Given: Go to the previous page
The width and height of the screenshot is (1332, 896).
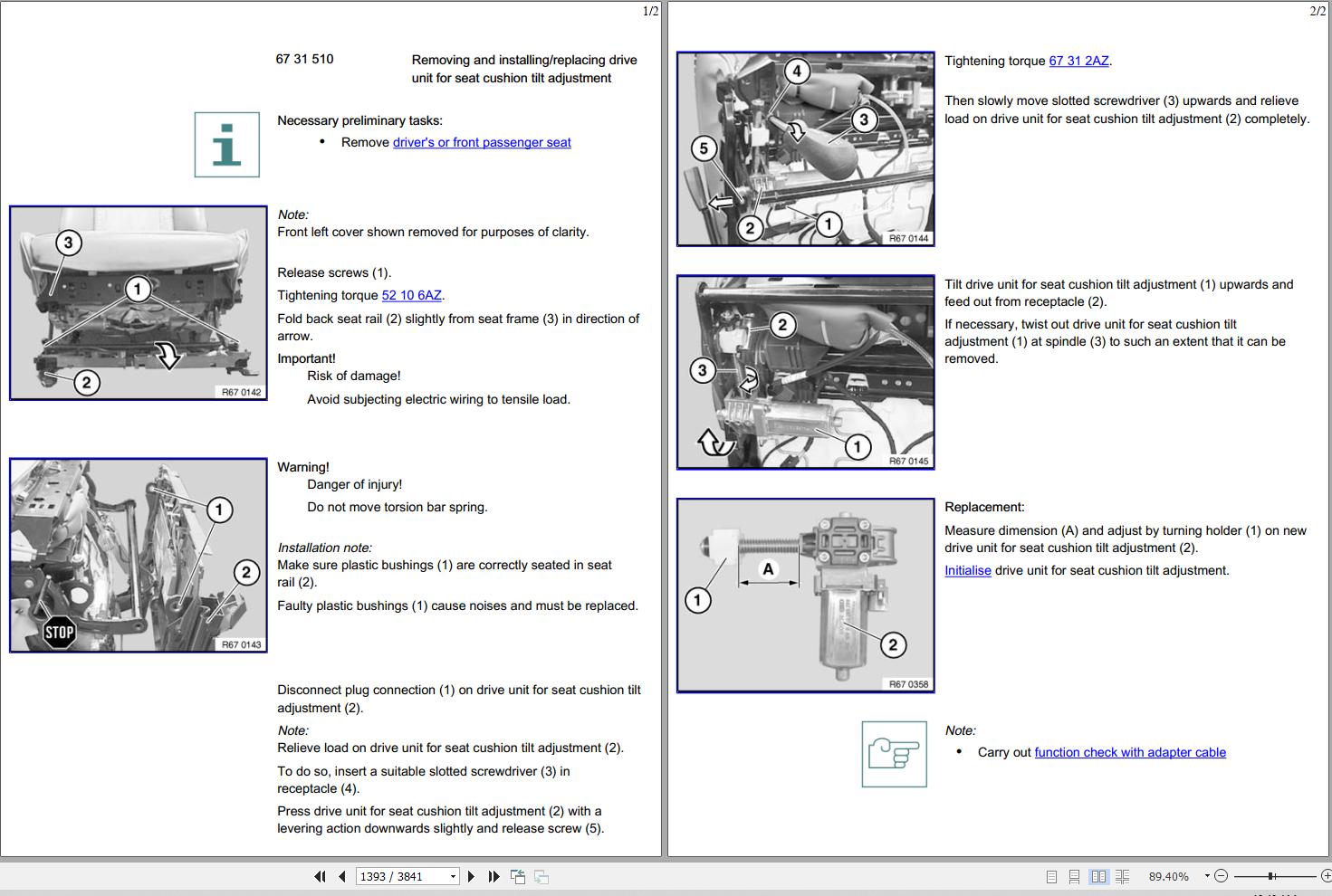Looking at the screenshot, I should [x=342, y=876].
